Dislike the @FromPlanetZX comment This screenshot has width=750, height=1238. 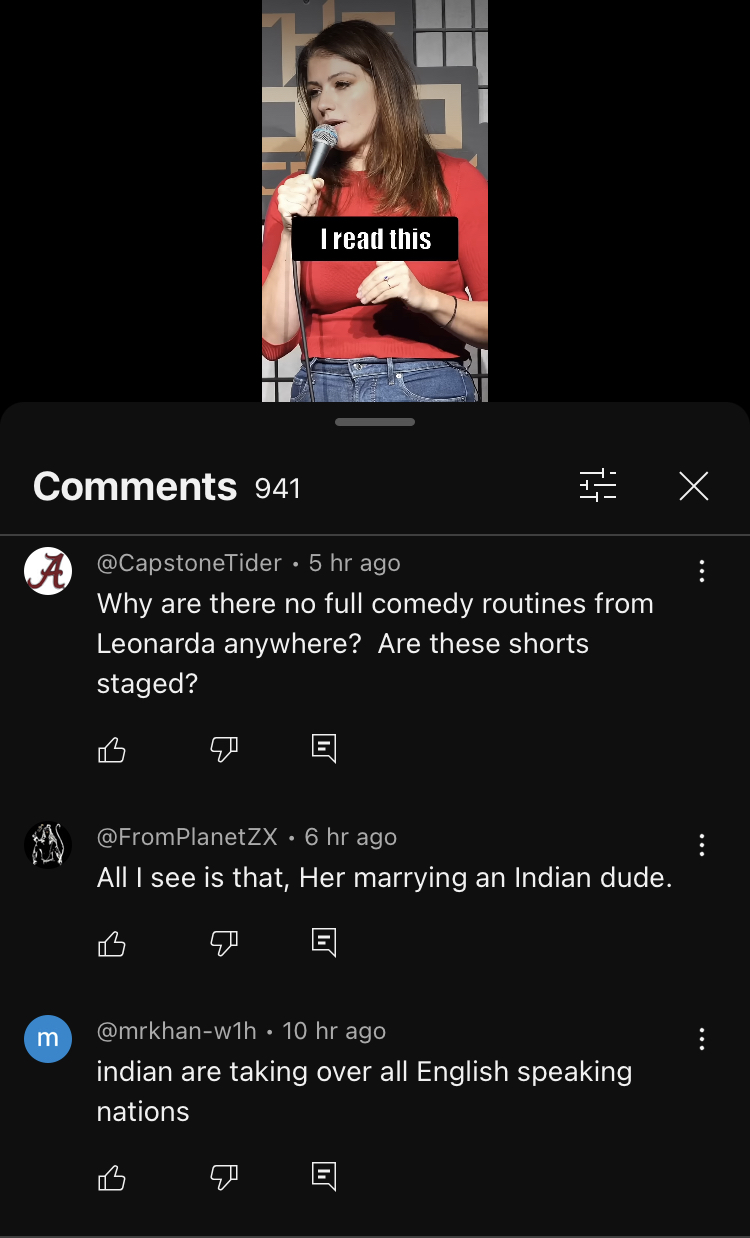(224, 943)
